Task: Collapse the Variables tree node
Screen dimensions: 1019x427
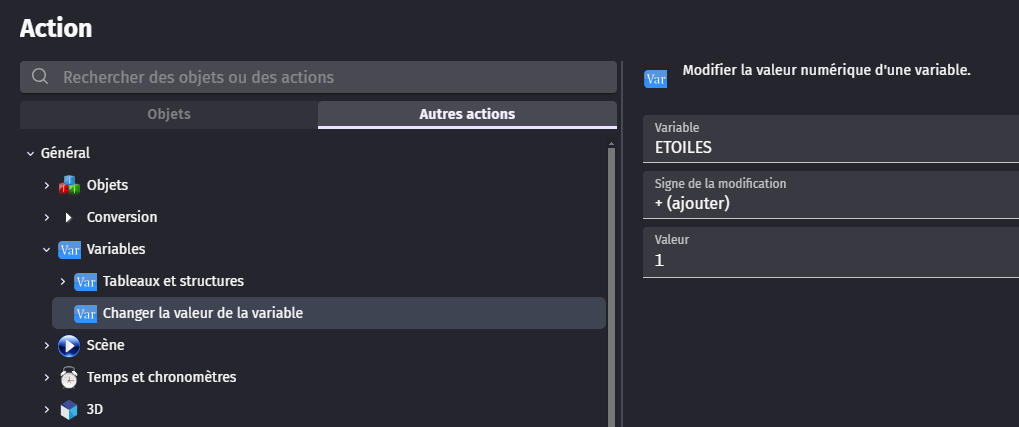Action: tap(46, 249)
